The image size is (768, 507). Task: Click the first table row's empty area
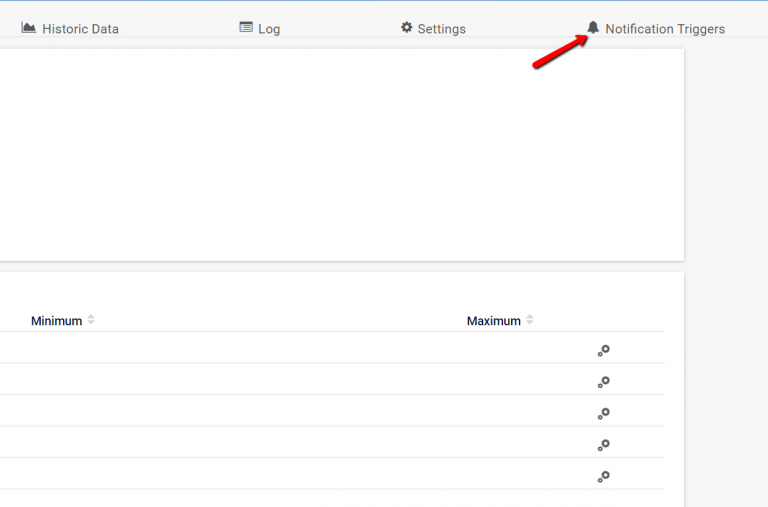[x=300, y=348]
